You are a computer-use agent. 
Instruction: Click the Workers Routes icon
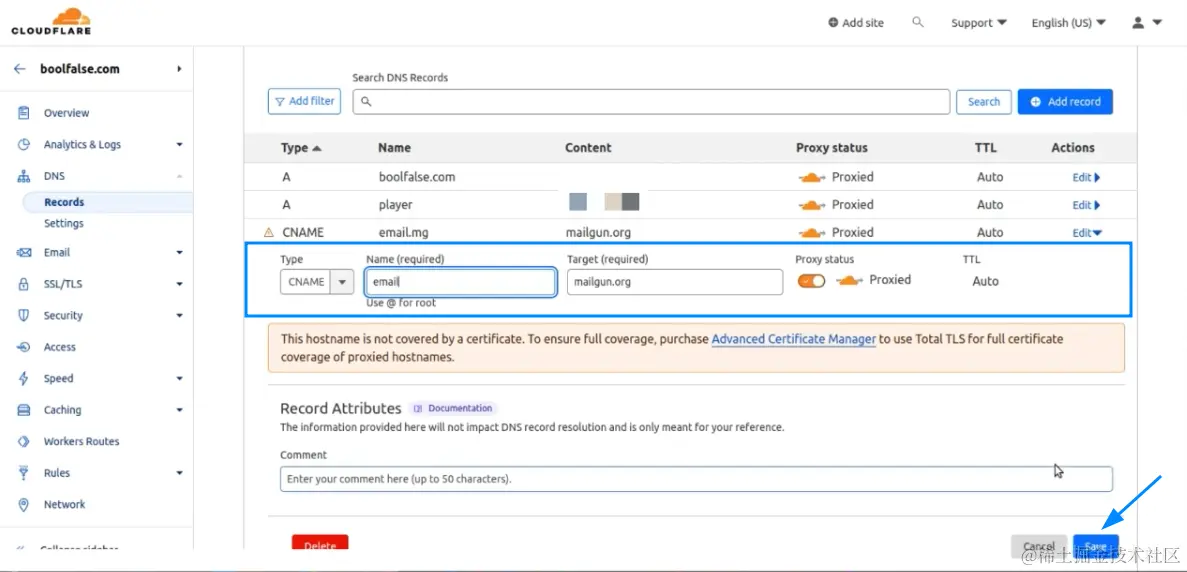click(x=23, y=441)
